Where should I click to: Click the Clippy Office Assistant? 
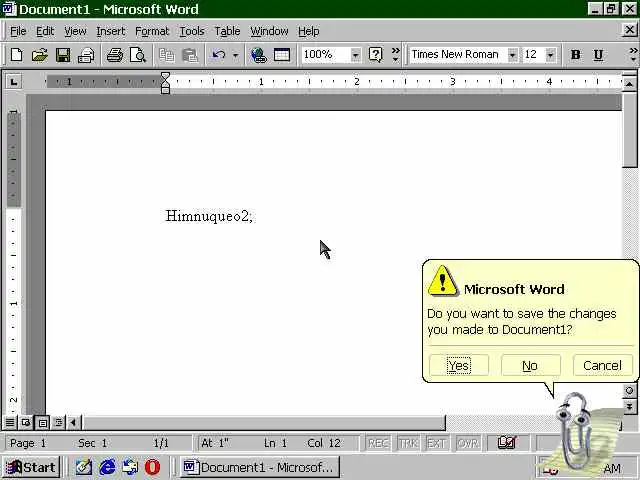pyautogui.click(x=578, y=433)
